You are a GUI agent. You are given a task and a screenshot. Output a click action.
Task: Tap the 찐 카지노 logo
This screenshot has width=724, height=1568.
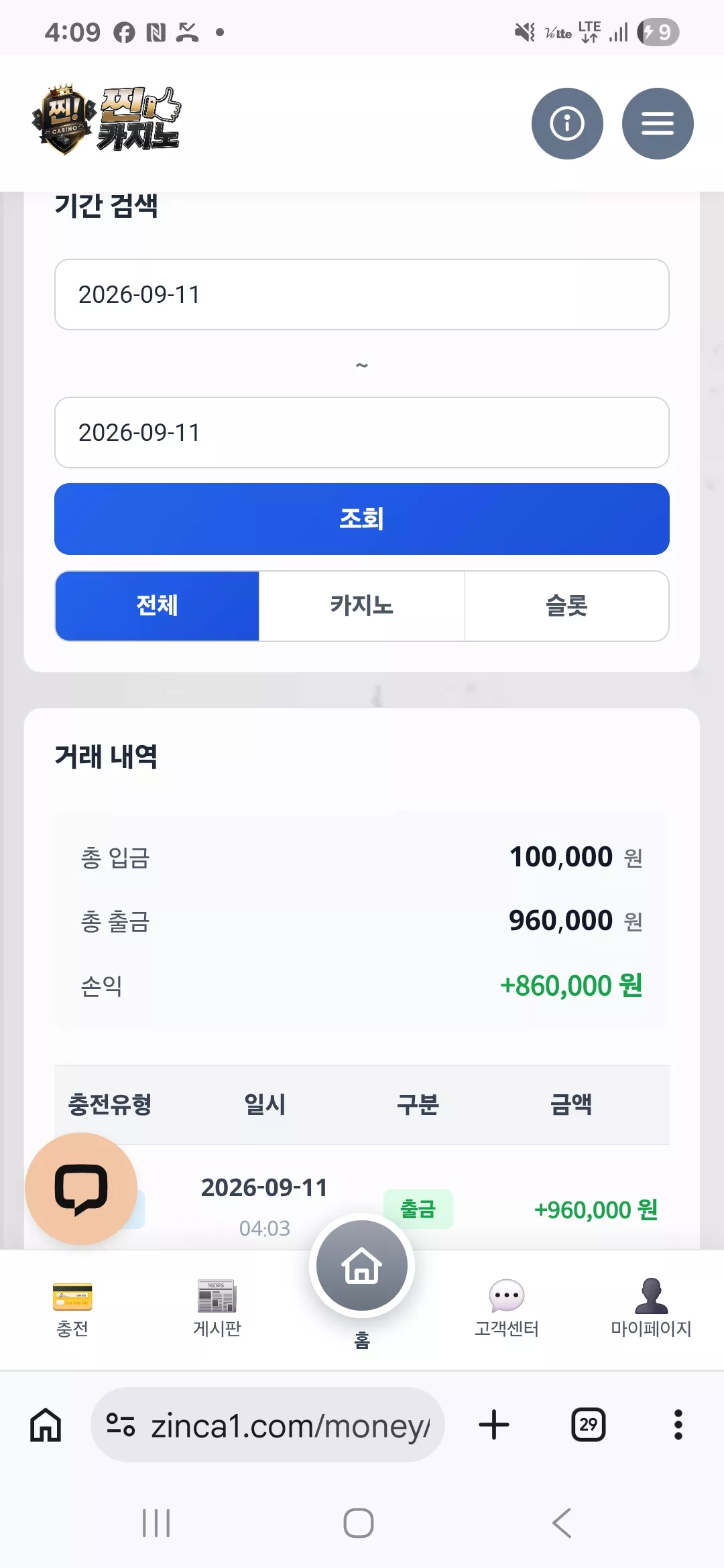(107, 120)
